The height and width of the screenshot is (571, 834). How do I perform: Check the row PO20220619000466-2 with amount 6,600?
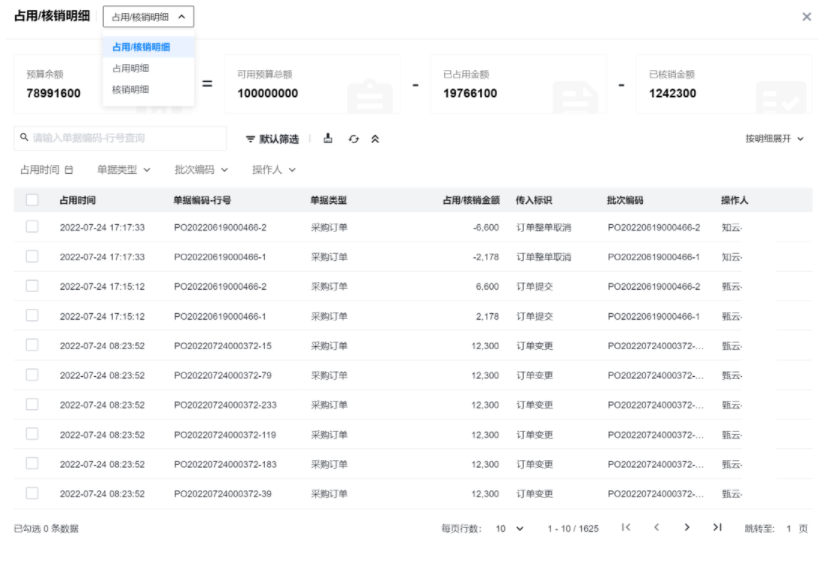(x=32, y=286)
